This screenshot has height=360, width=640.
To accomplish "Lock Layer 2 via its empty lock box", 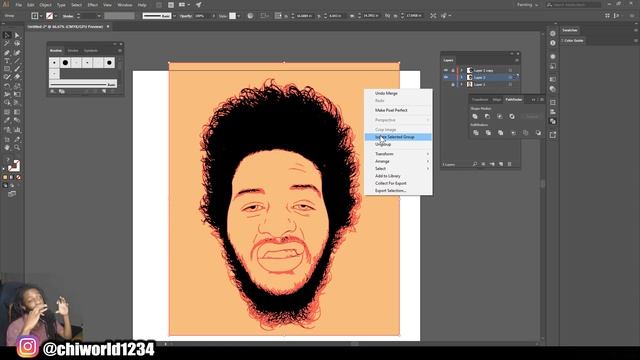I will coord(453,77).
